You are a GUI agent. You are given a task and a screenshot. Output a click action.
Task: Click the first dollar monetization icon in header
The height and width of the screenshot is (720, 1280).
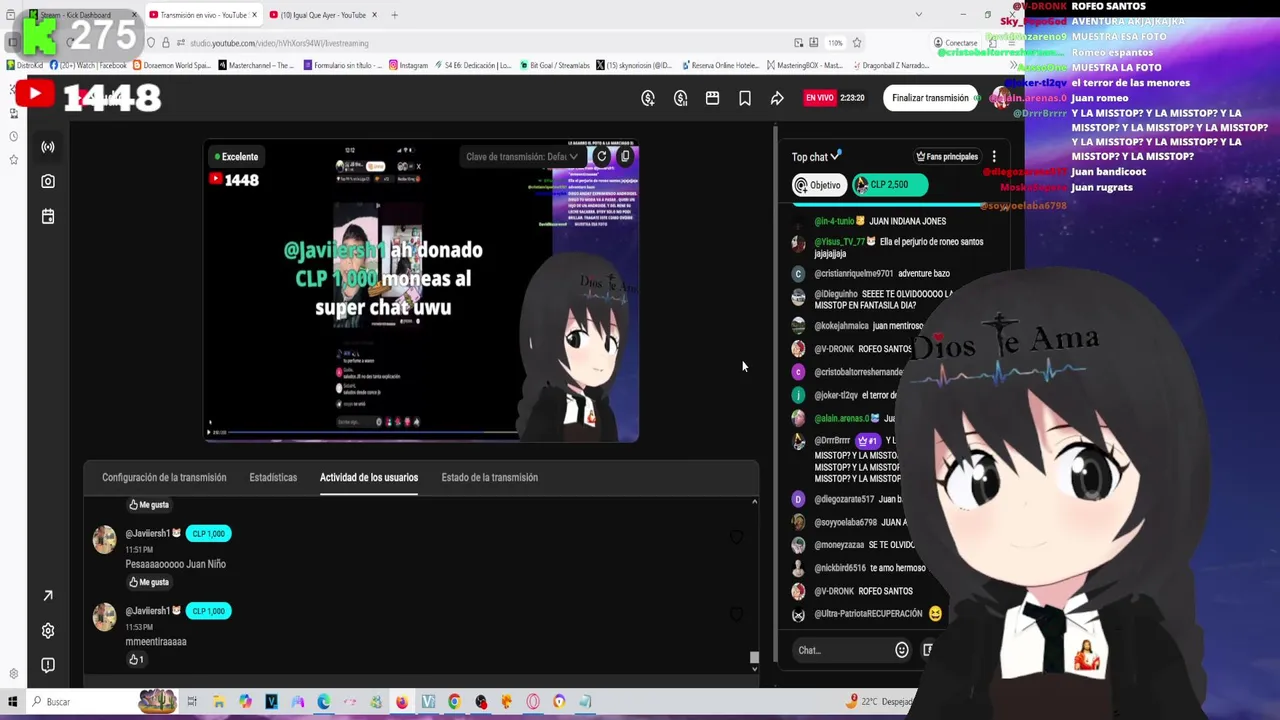[x=648, y=98]
